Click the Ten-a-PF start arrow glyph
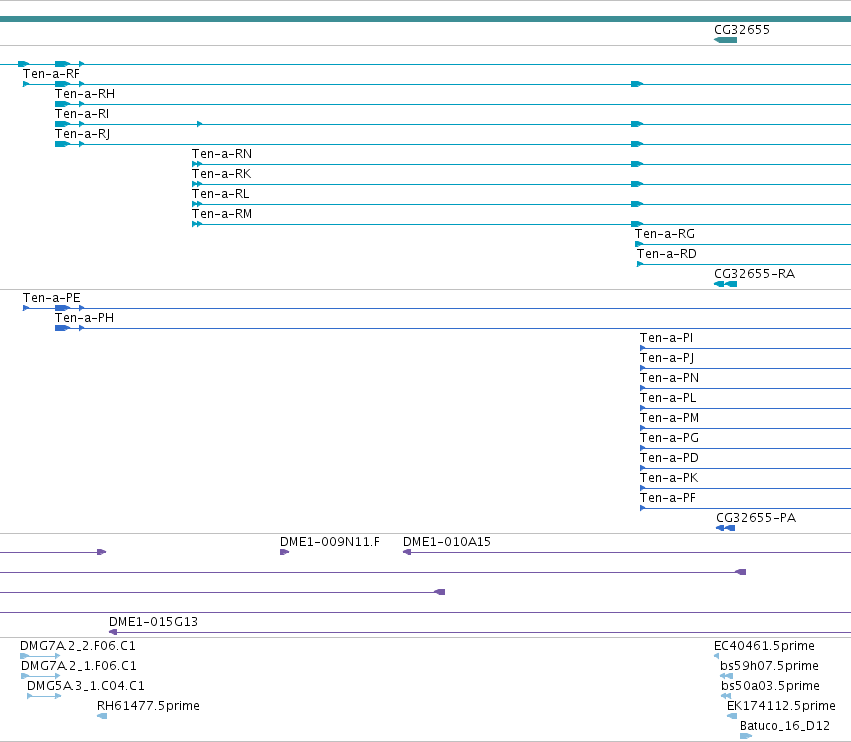Image resolution: width=851 pixels, height=742 pixels. (643, 508)
